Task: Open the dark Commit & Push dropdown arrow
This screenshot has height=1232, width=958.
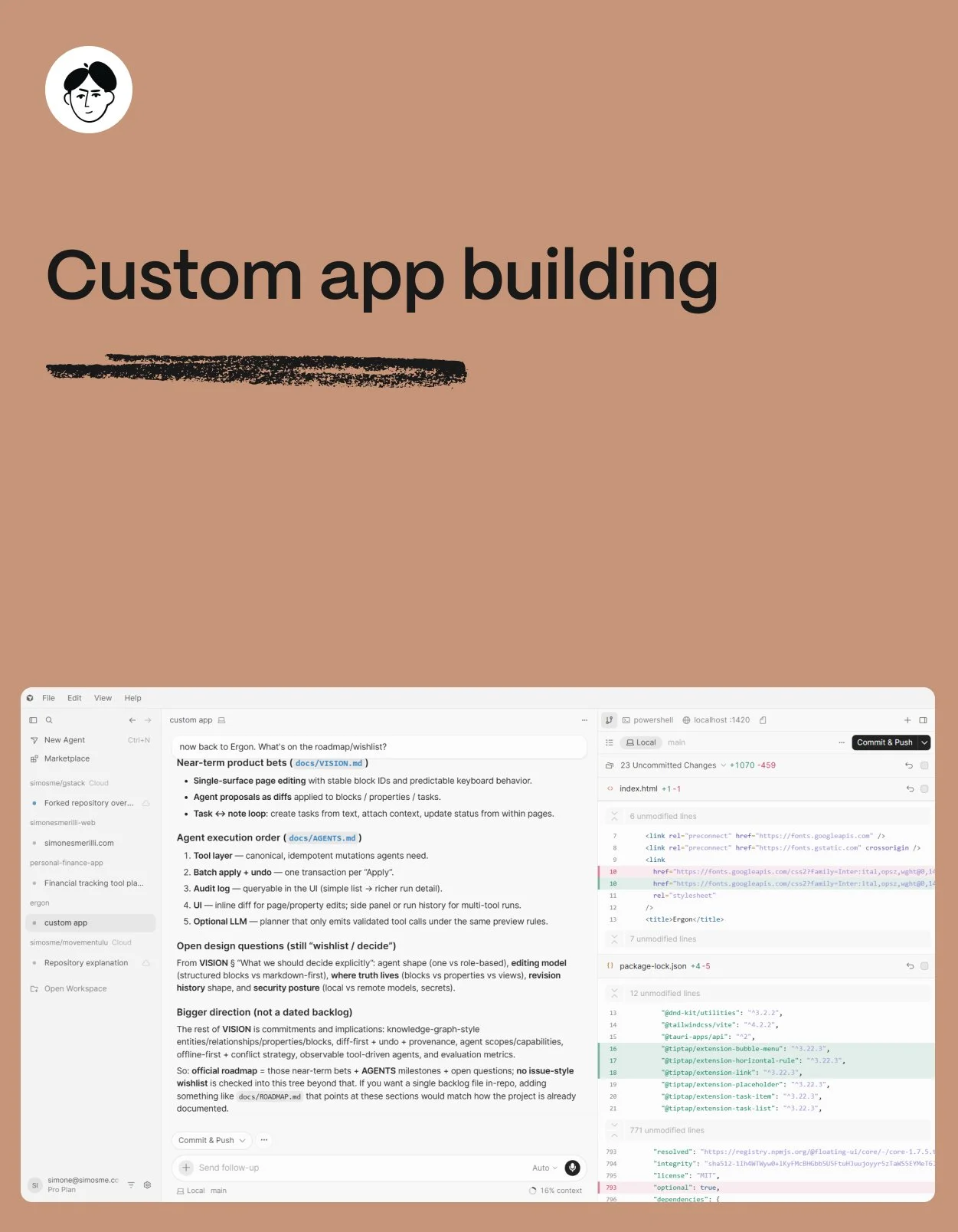Action: (x=924, y=742)
